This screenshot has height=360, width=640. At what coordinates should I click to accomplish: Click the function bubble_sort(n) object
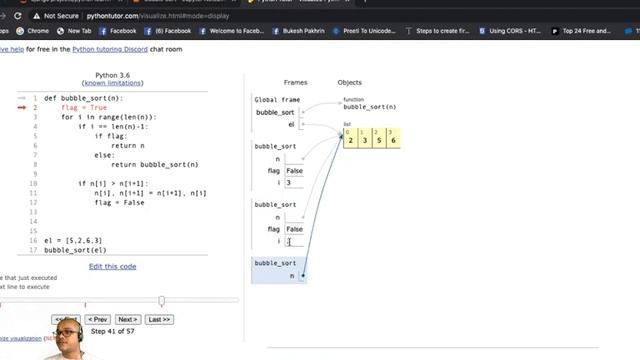click(x=369, y=107)
